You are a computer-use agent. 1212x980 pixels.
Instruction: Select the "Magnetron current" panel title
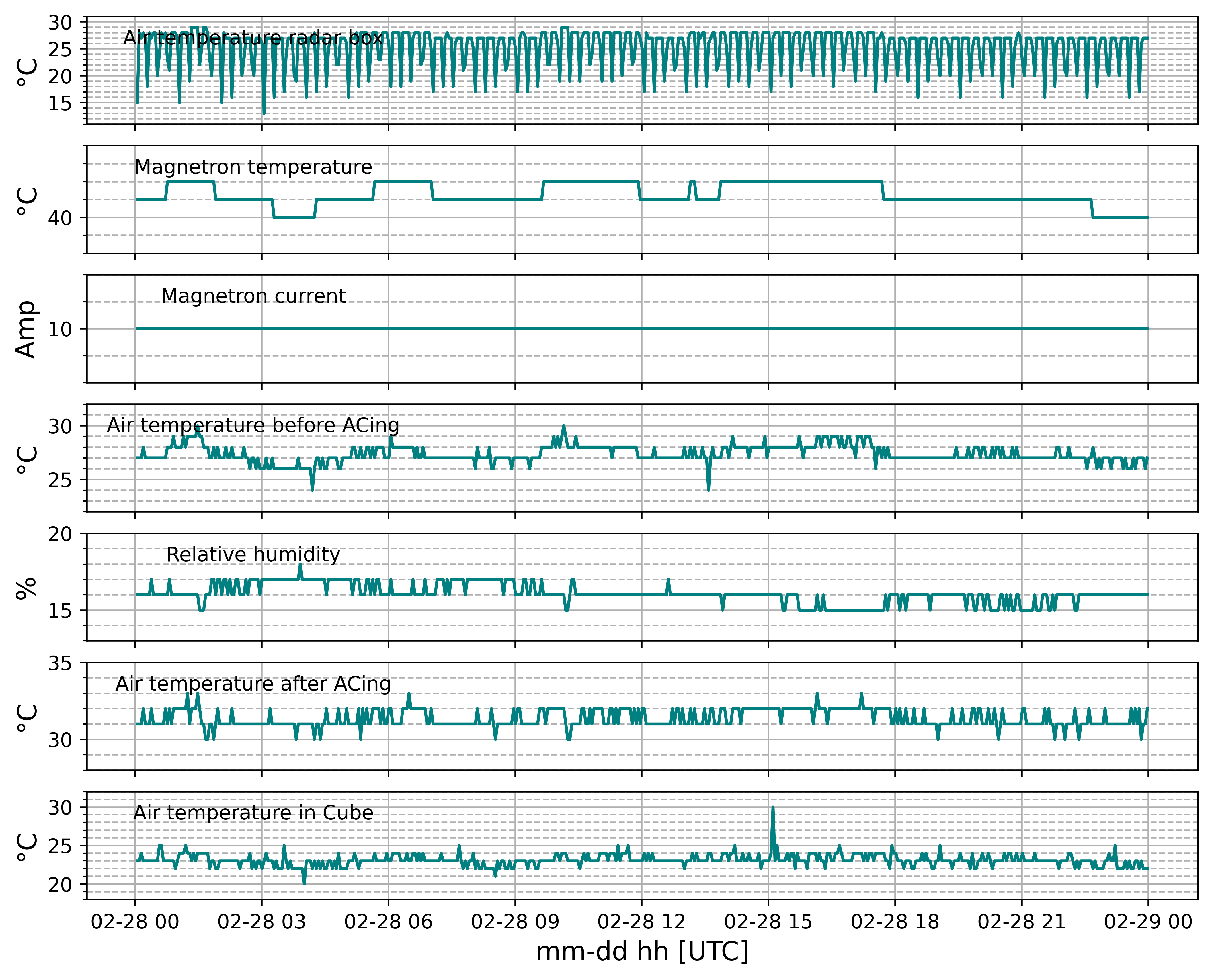point(253,296)
